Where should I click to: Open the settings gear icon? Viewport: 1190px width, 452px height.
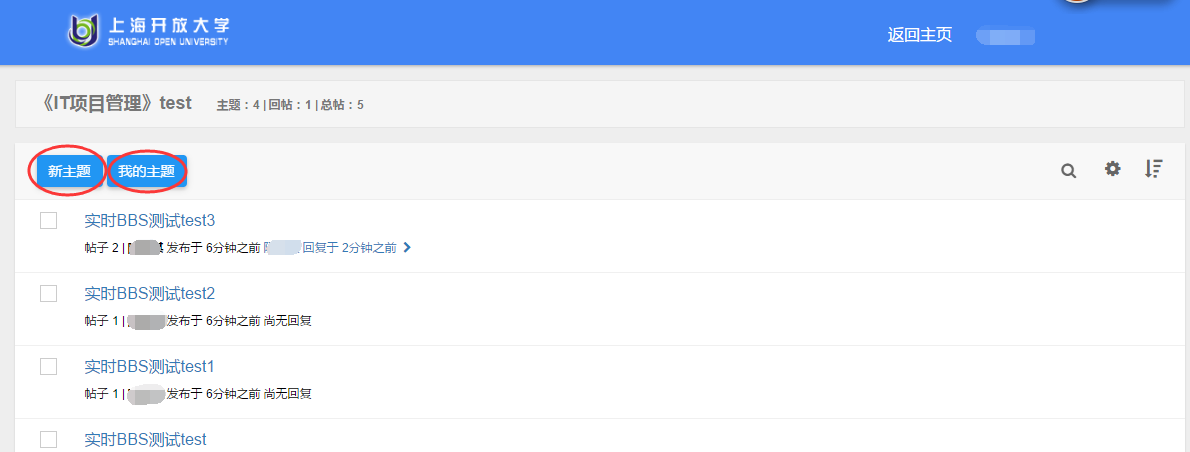[1112, 169]
